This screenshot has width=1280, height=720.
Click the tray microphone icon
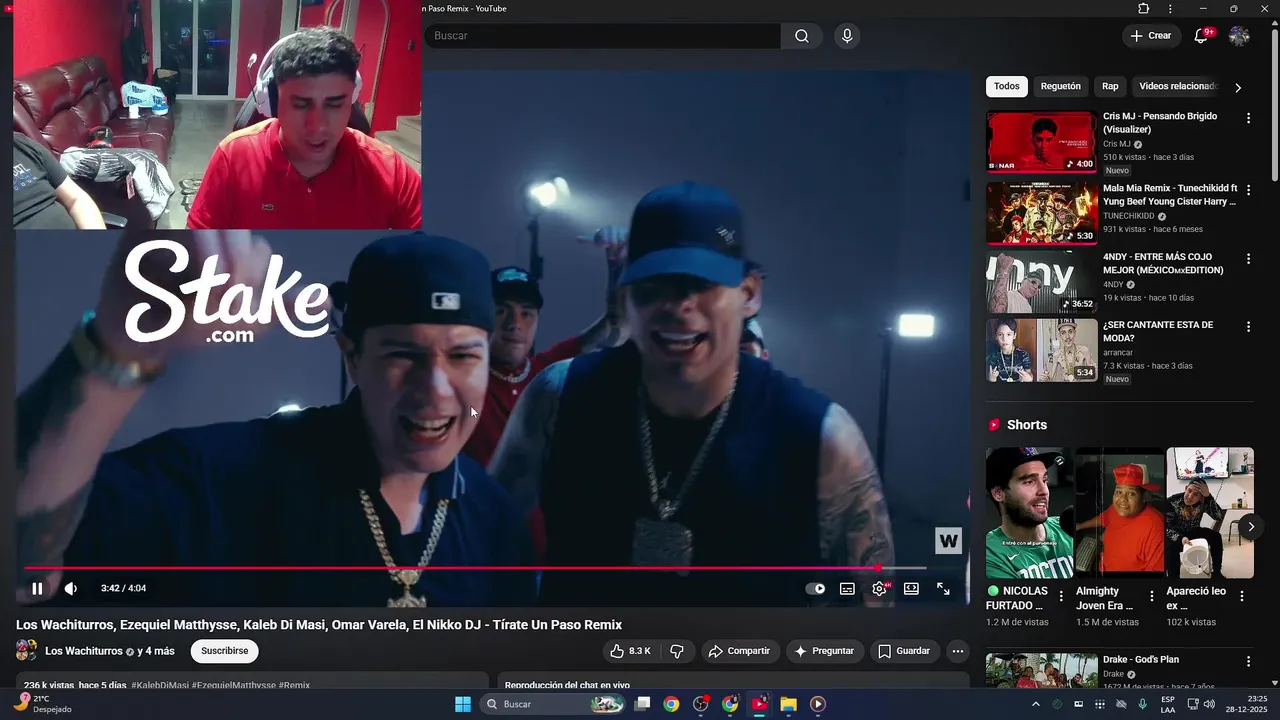click(x=1143, y=704)
